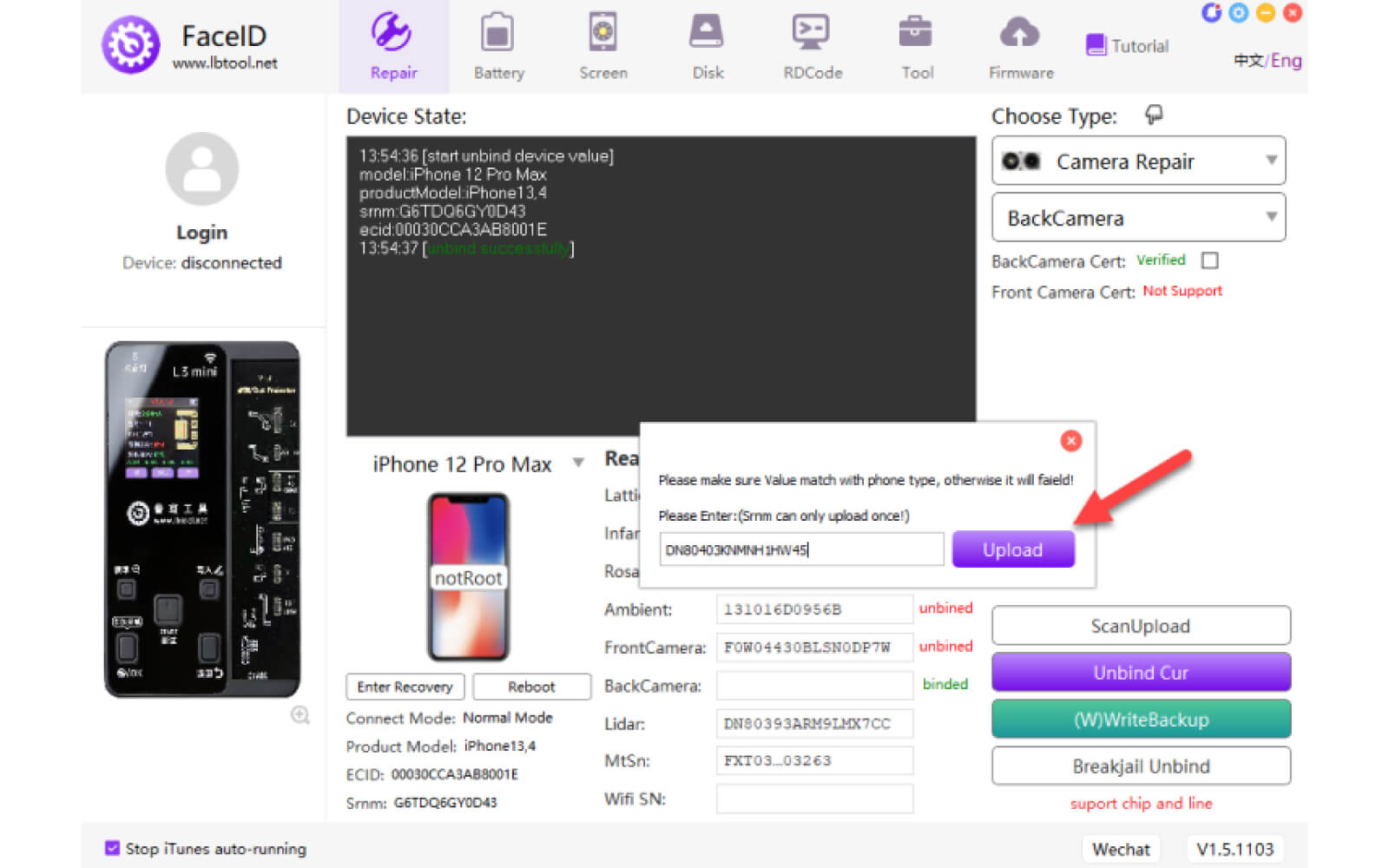Click the "Verified" BackCamera Cert status
1389x868 pixels.
pos(1161,260)
